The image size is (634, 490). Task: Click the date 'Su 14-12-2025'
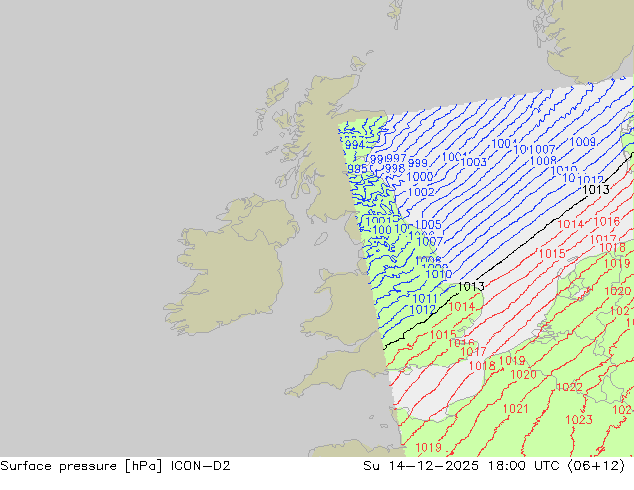(x=421, y=466)
